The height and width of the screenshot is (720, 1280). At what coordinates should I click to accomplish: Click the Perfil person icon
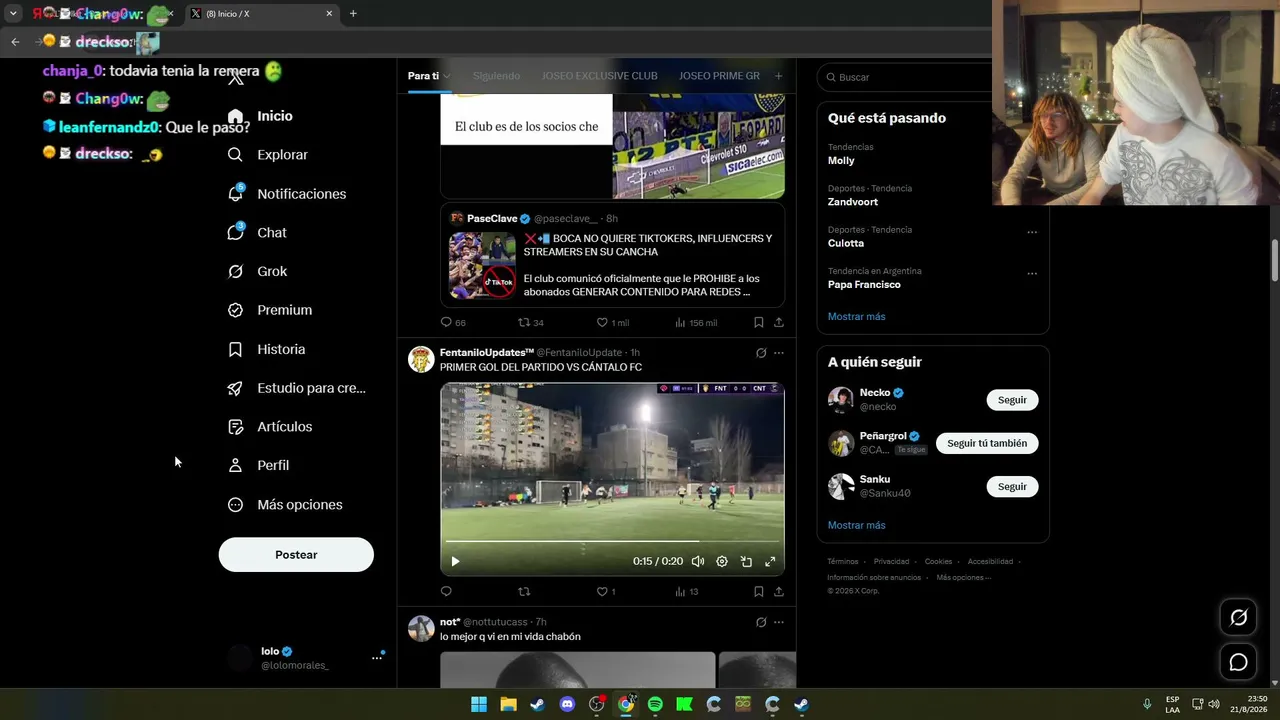[x=235, y=465]
